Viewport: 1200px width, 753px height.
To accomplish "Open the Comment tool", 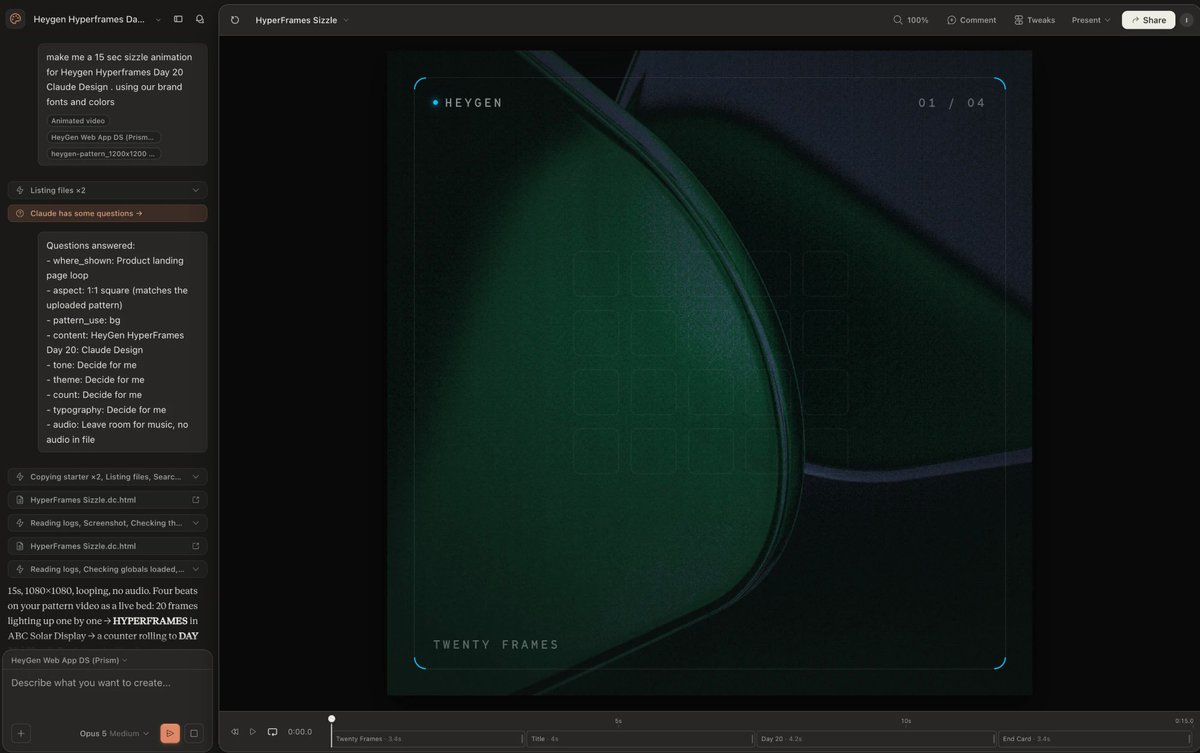I will tap(971, 20).
